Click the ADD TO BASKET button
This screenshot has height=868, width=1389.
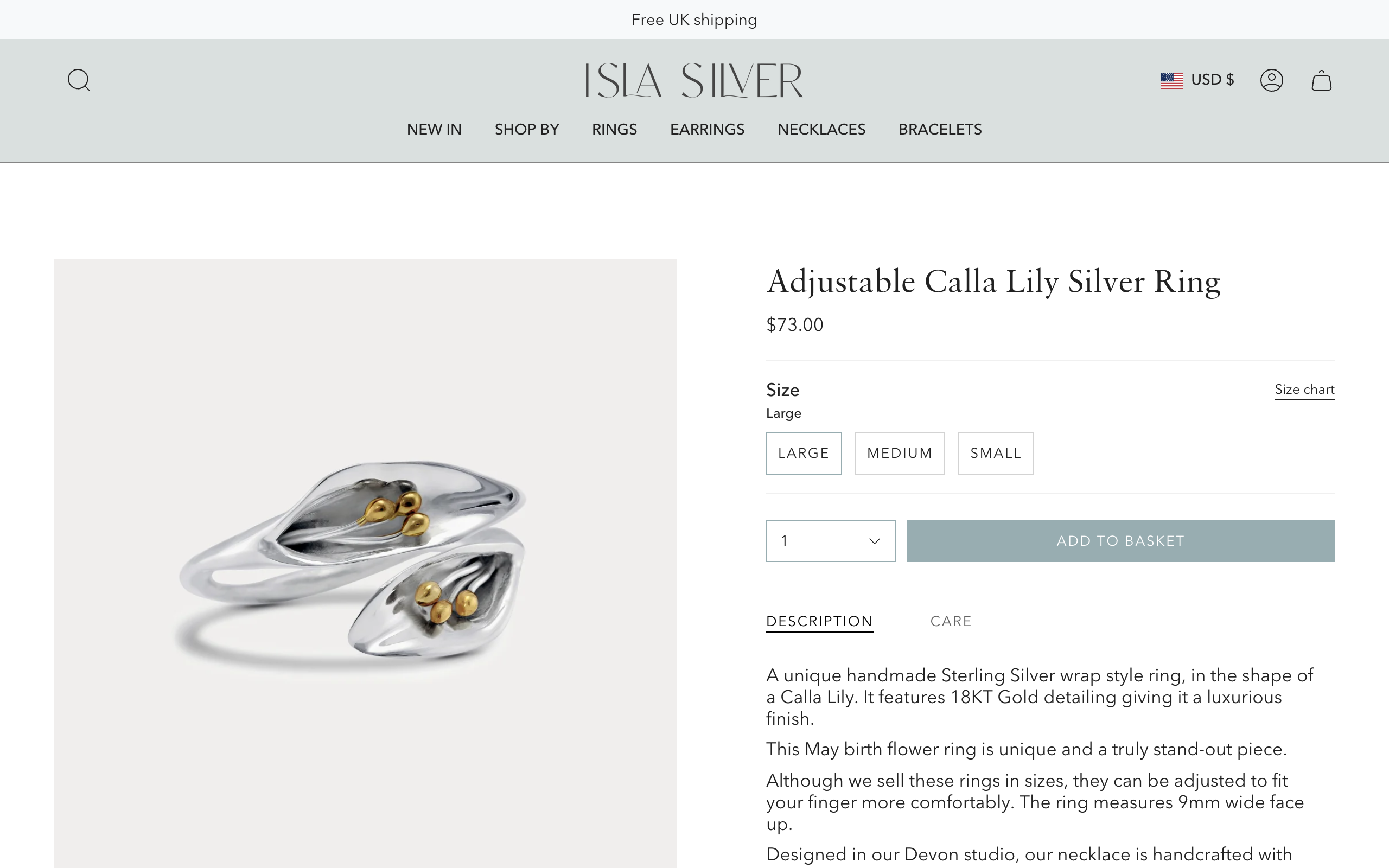[x=1120, y=540]
